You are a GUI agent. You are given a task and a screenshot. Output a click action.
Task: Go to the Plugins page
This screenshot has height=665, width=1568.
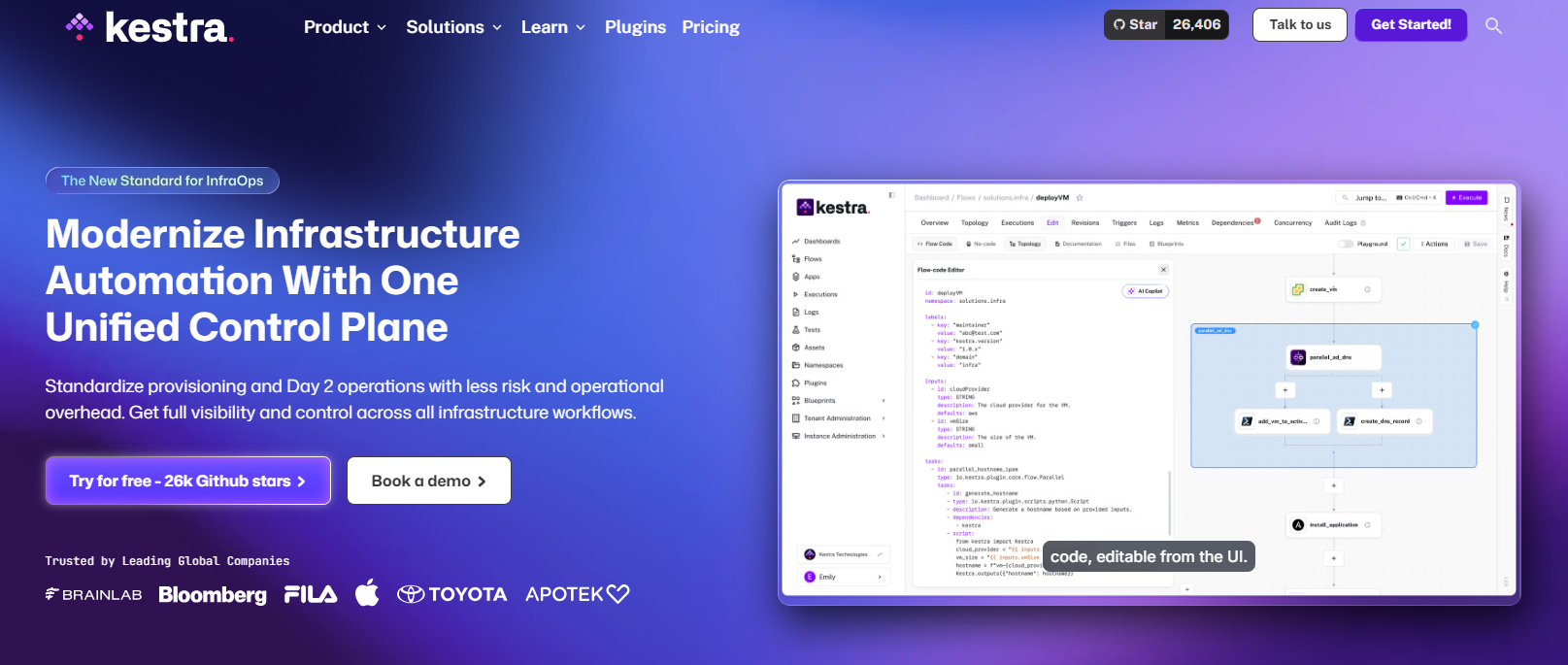635,27
